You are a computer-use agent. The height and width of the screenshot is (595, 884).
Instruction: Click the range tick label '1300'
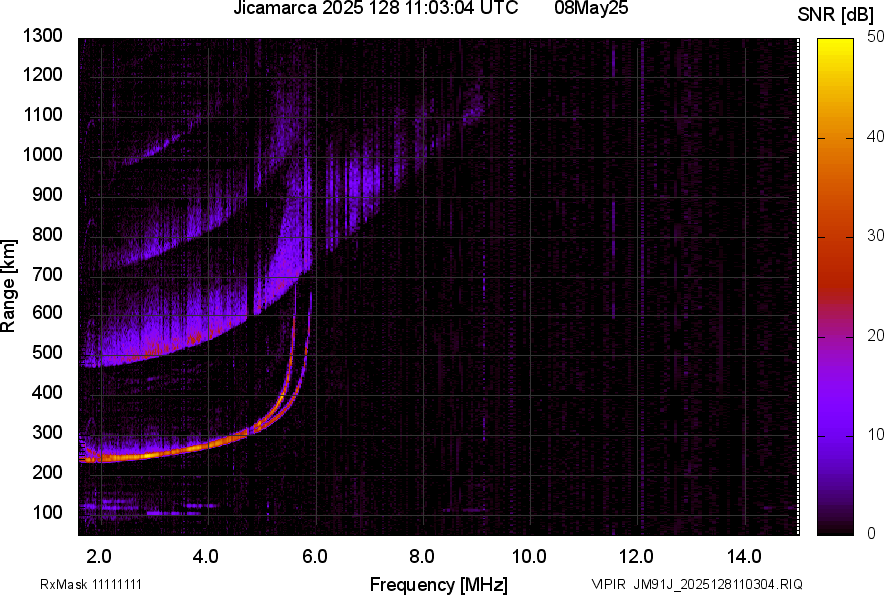[42, 36]
